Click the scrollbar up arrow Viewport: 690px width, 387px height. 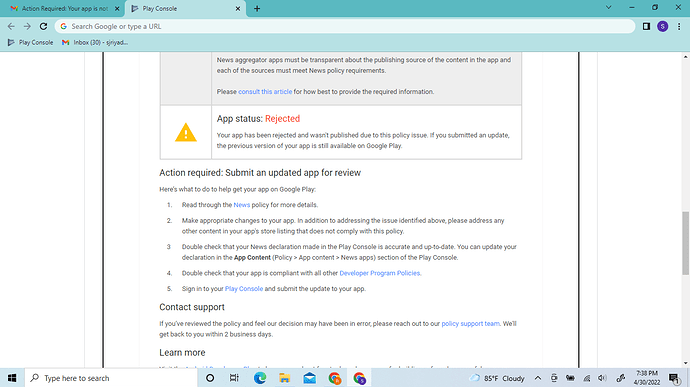pos(686,57)
